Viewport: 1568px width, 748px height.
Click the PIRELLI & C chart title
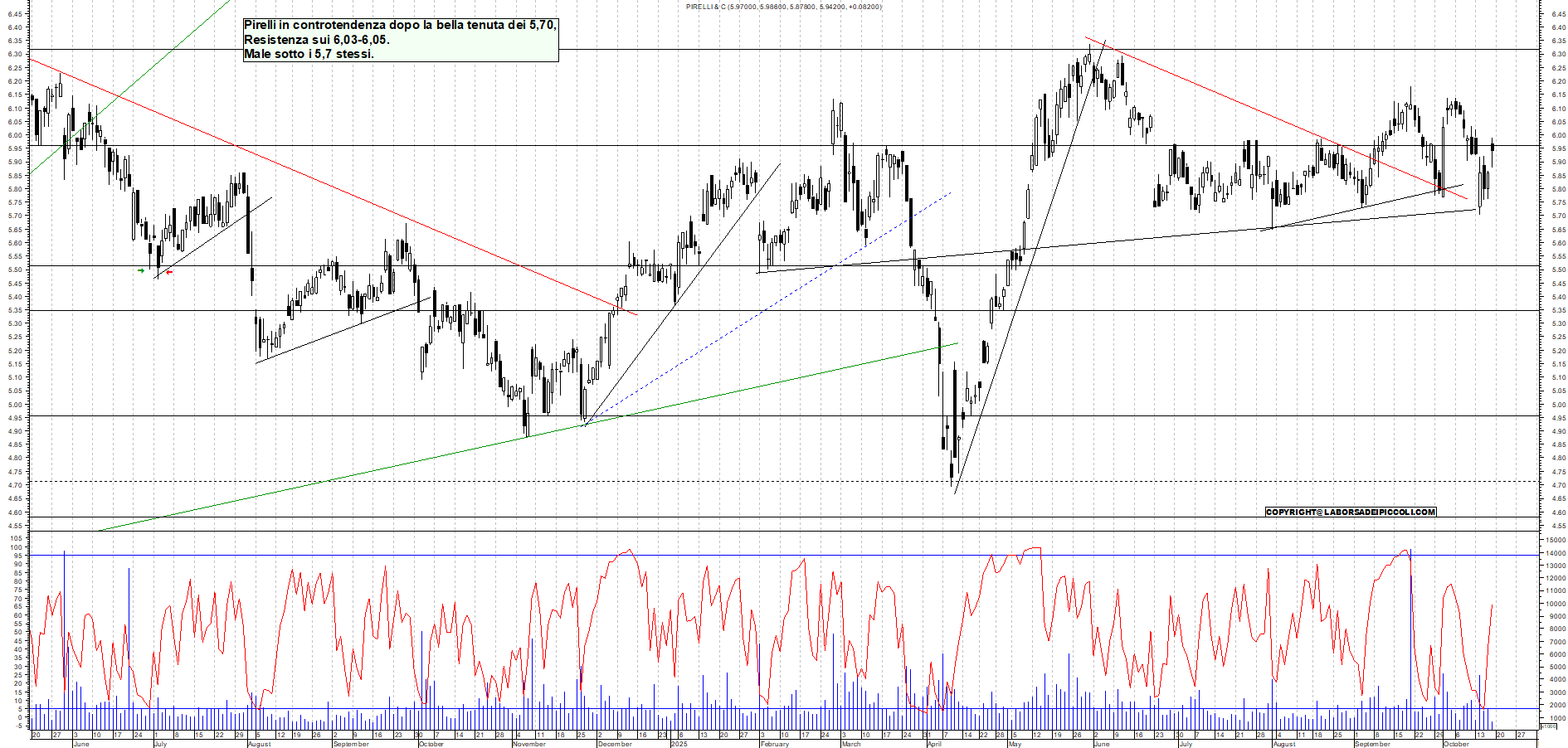click(783, 7)
